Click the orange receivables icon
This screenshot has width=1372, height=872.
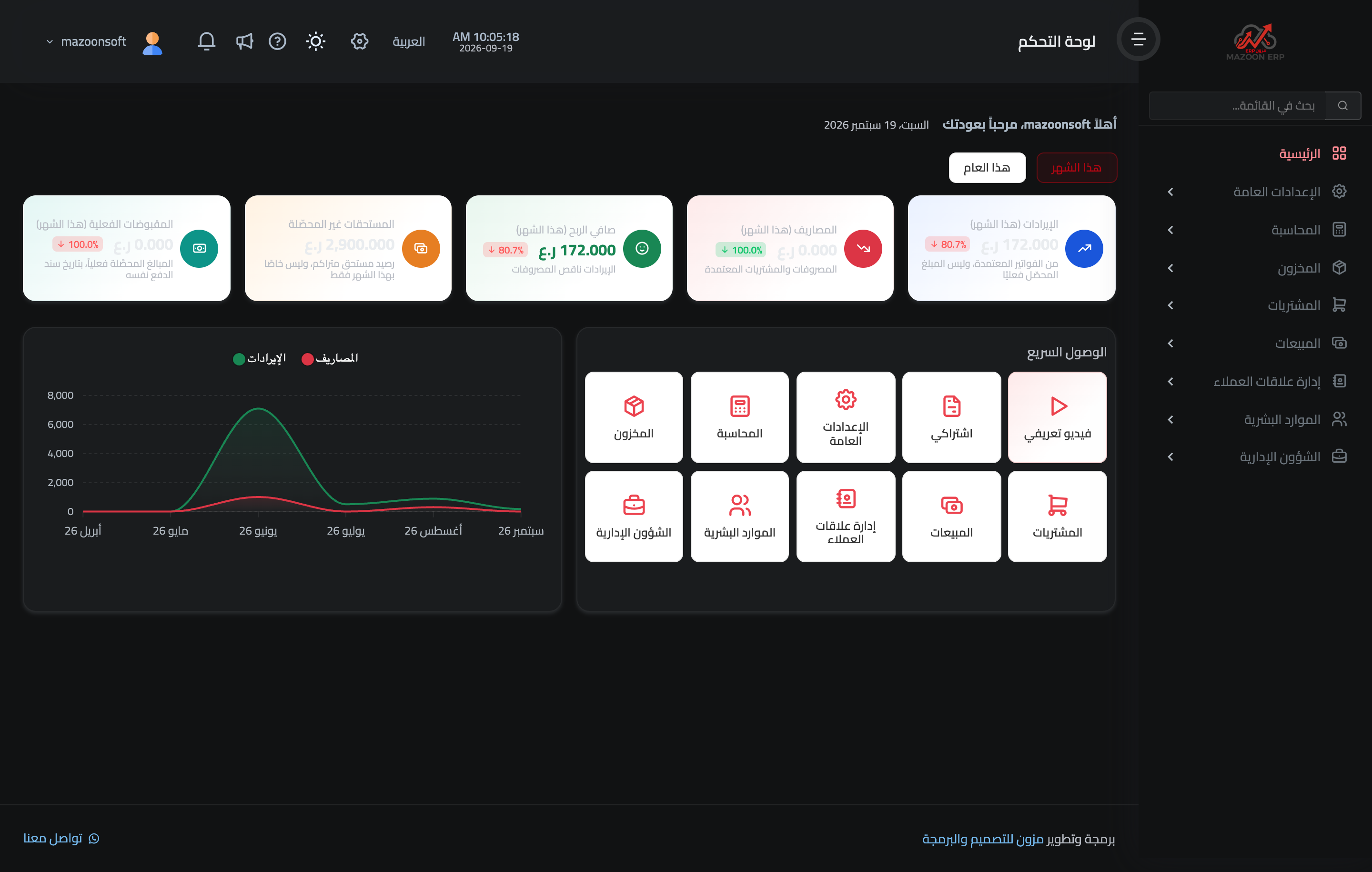(x=421, y=248)
